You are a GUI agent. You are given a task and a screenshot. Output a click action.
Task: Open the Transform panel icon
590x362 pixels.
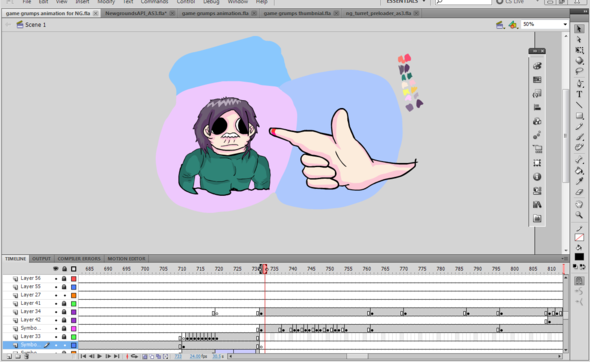tap(537, 163)
